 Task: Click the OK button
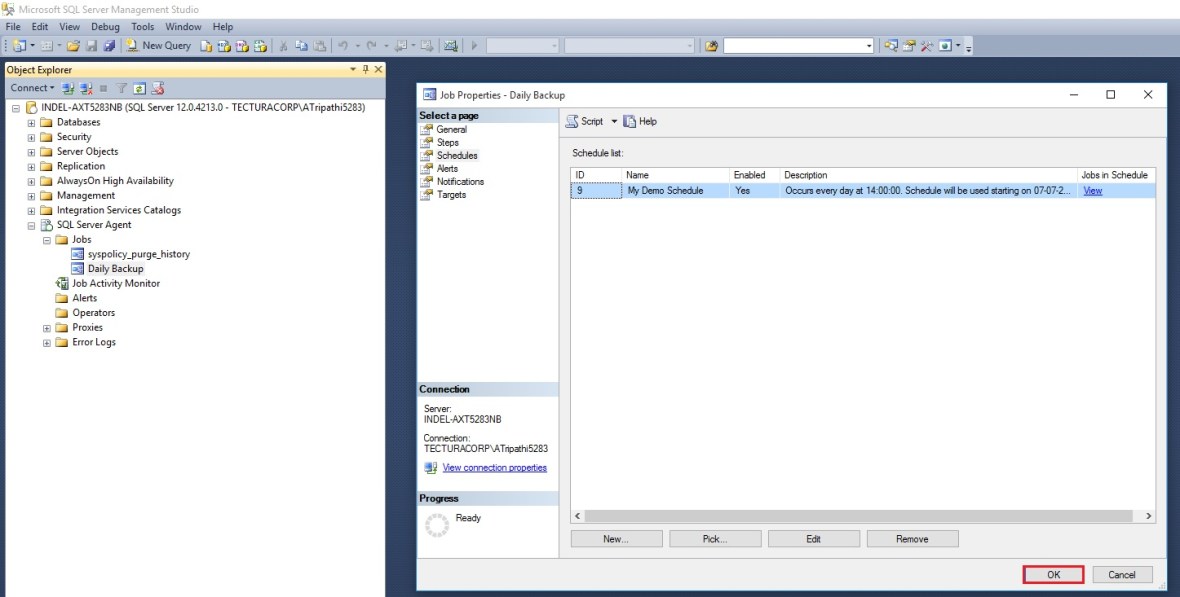click(x=1053, y=574)
